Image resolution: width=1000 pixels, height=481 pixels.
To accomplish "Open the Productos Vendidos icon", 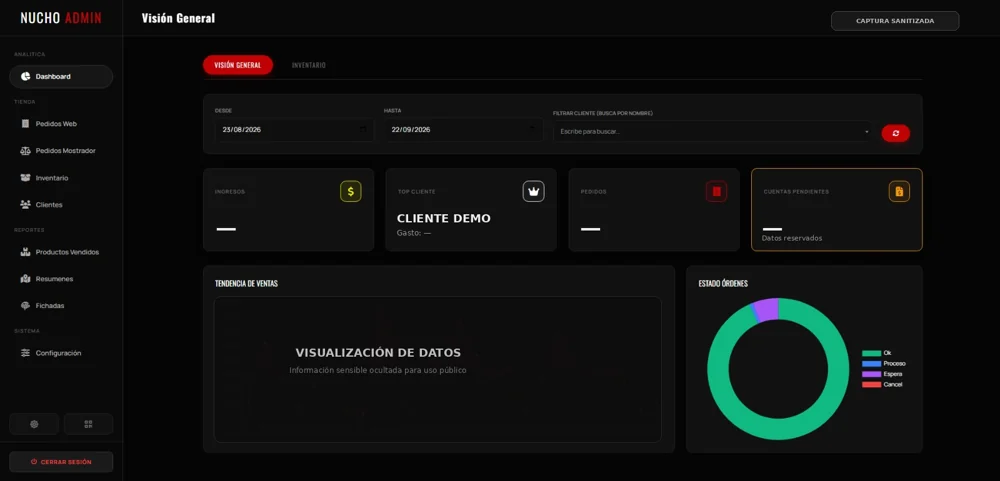I will [26, 252].
